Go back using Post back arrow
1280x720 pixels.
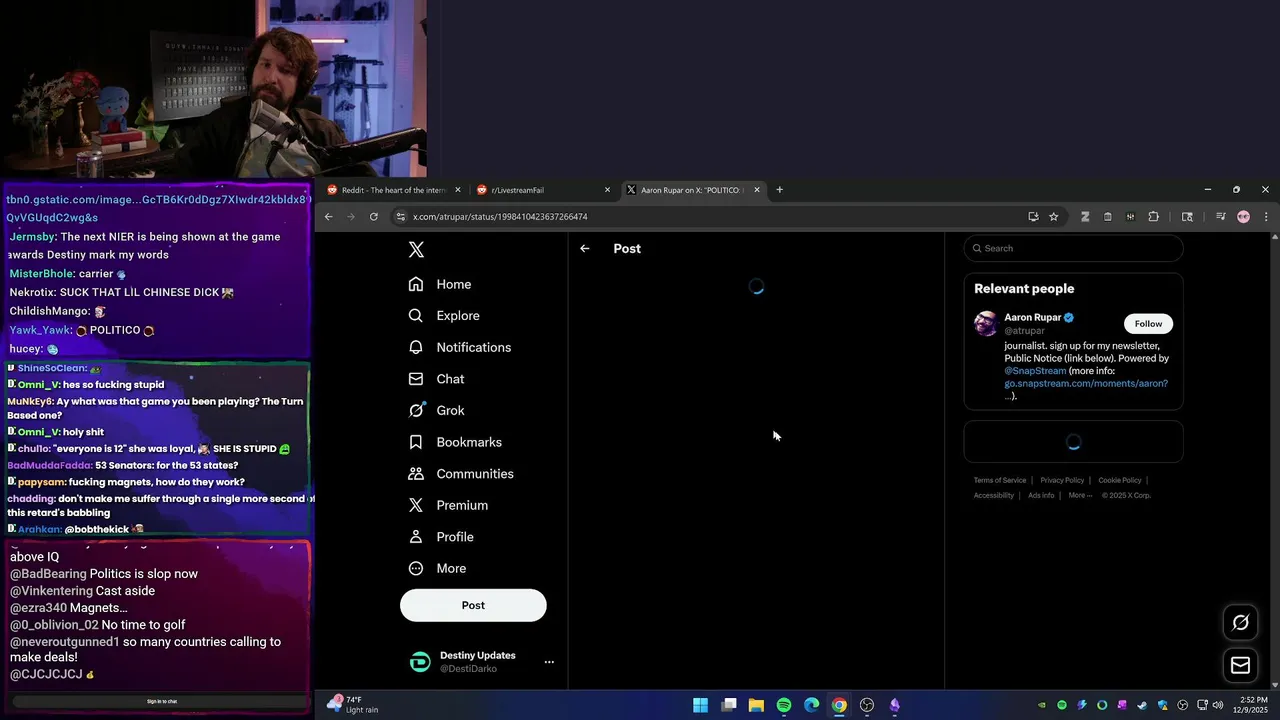(x=585, y=248)
